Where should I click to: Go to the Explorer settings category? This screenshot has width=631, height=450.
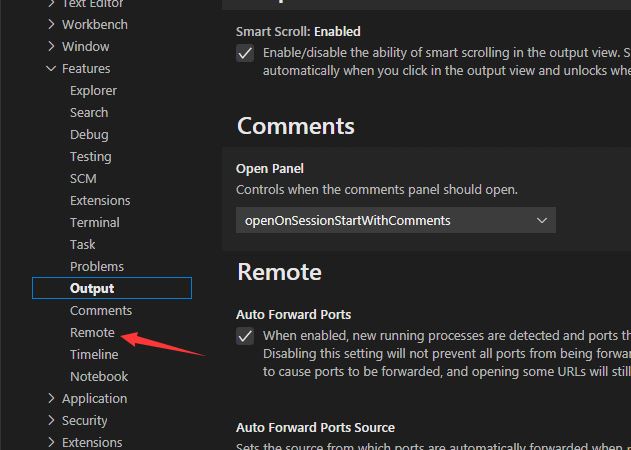93,91
